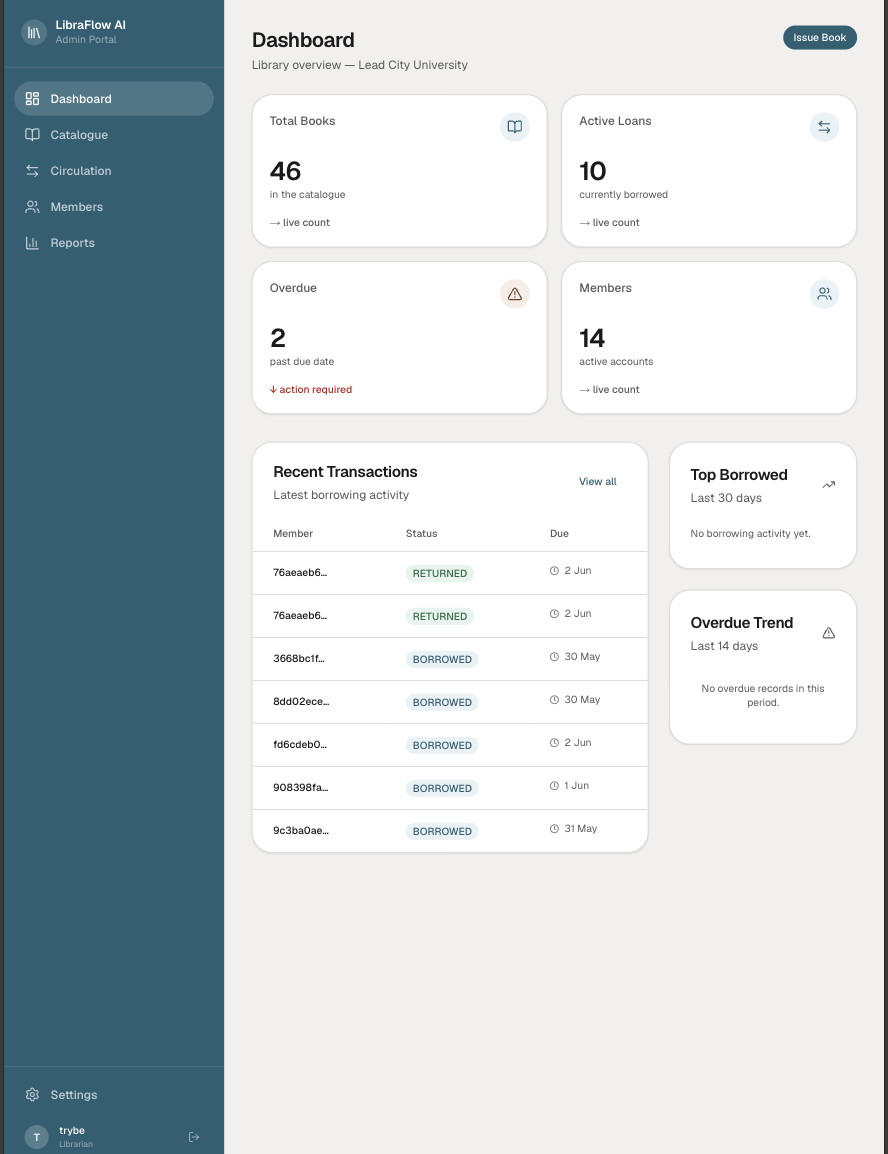Click the action required link on Overdue
This screenshot has height=1154, width=888.
click(x=310, y=389)
